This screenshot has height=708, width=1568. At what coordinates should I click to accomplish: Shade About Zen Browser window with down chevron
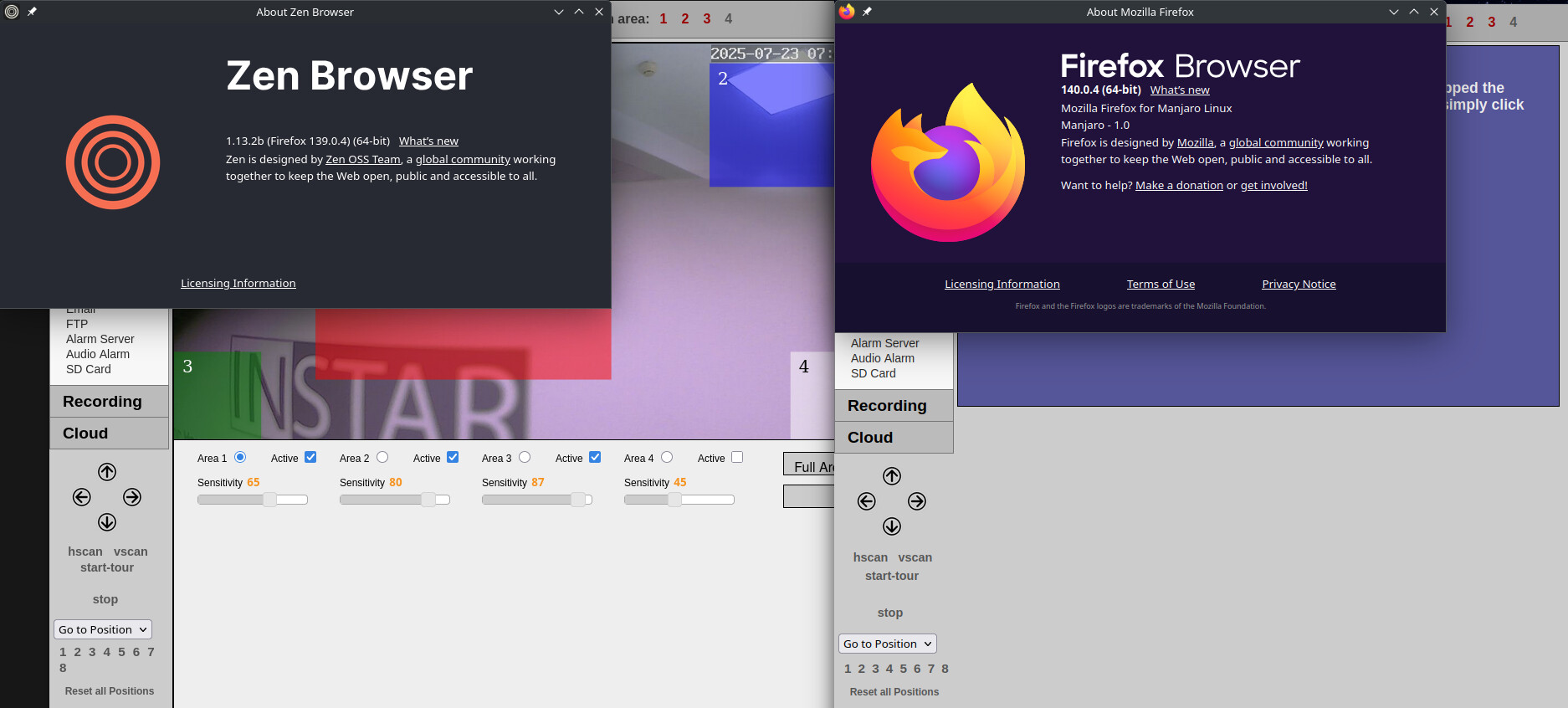[x=559, y=12]
